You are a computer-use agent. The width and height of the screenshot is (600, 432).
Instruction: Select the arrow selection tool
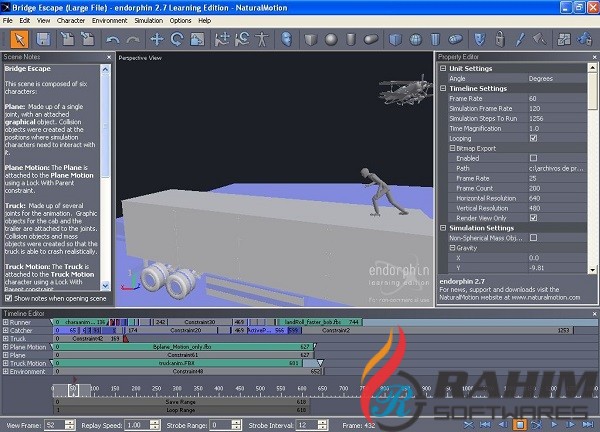pyautogui.click(x=19, y=39)
